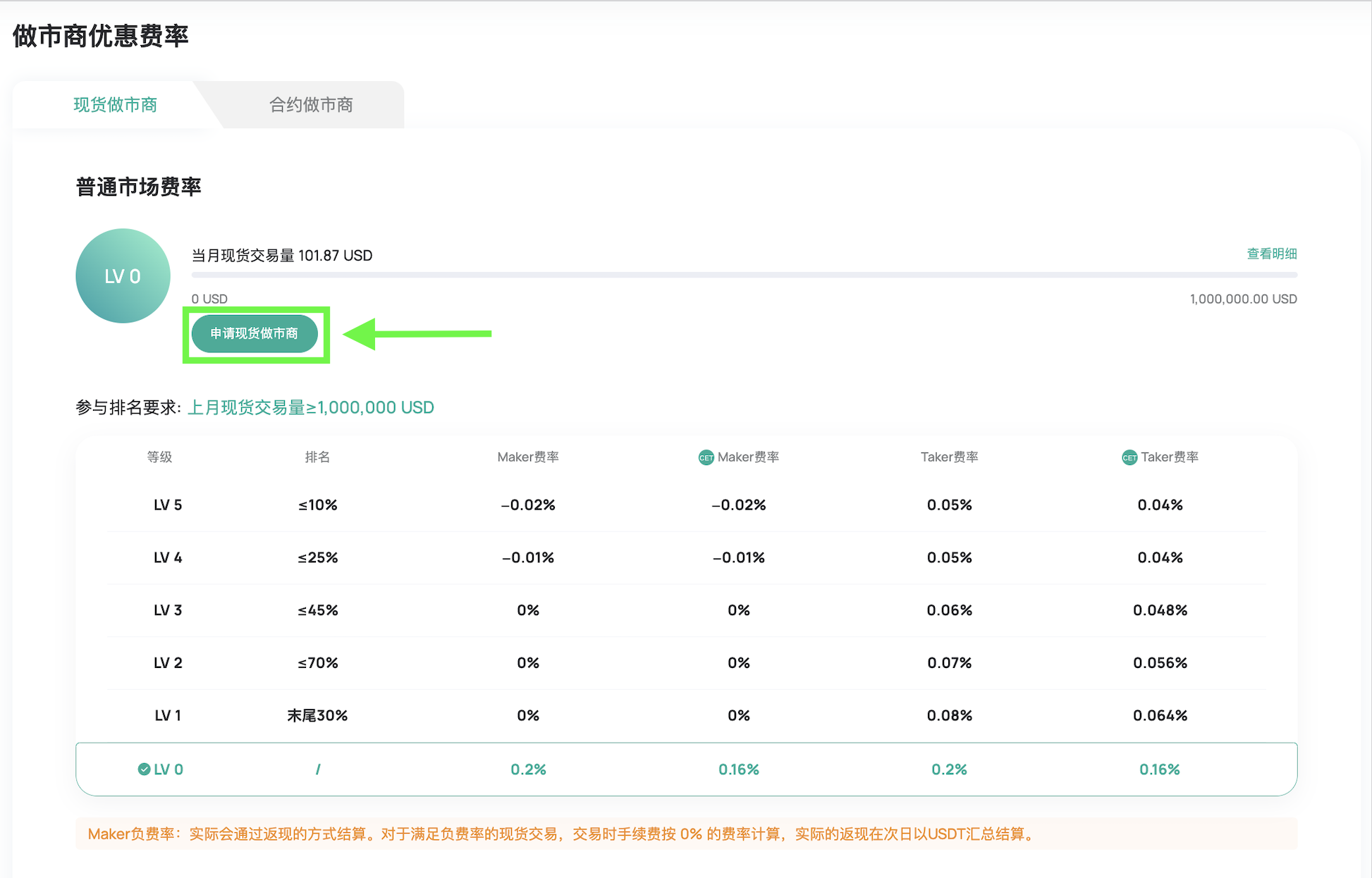Click CET icon beside Maker费率 header
Viewport: 1372px width, 878px height.
[x=706, y=458]
